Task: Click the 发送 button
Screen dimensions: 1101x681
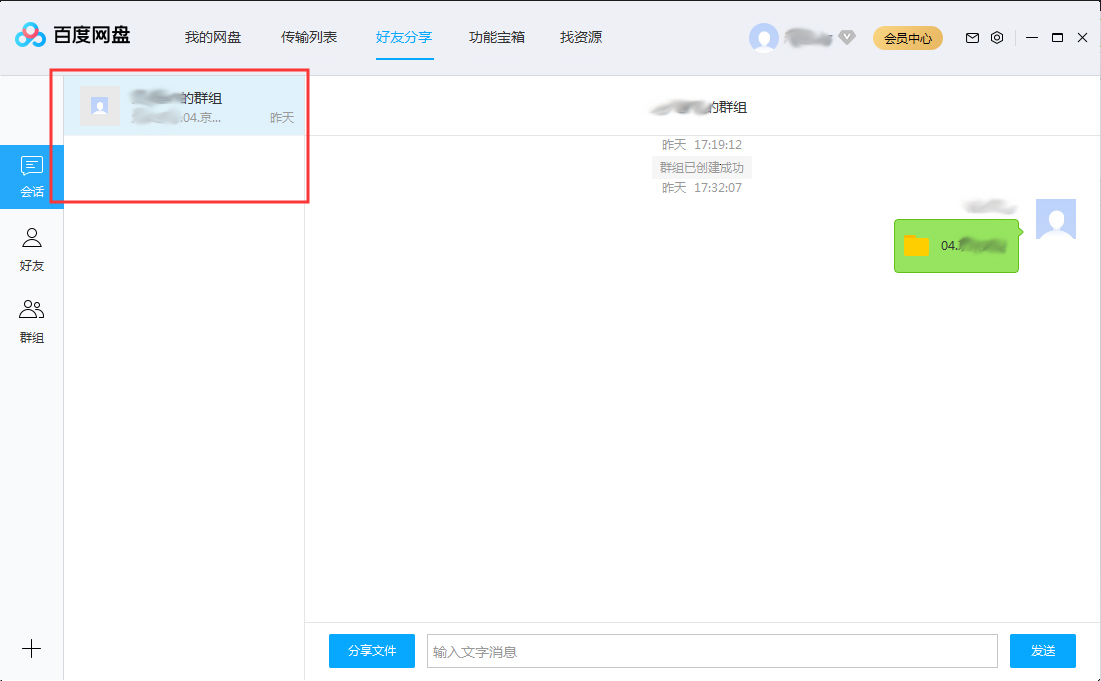Action: tap(1042, 650)
